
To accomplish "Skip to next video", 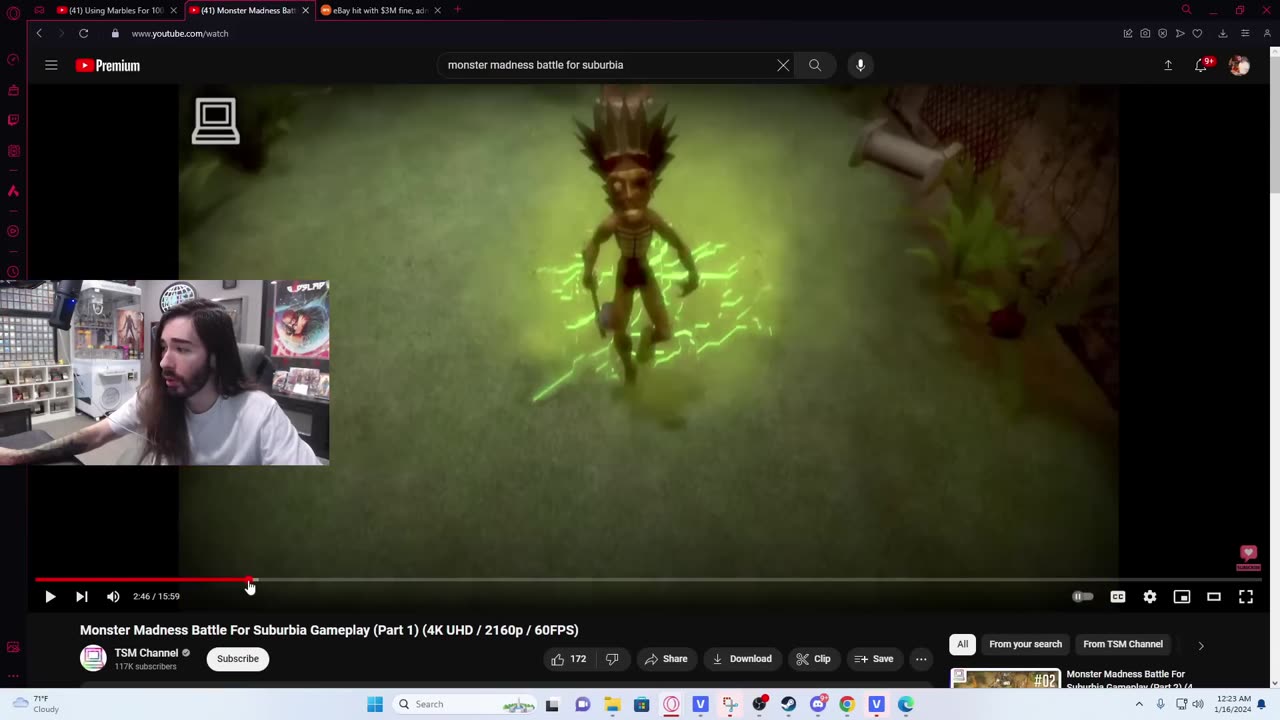I will (x=82, y=596).
